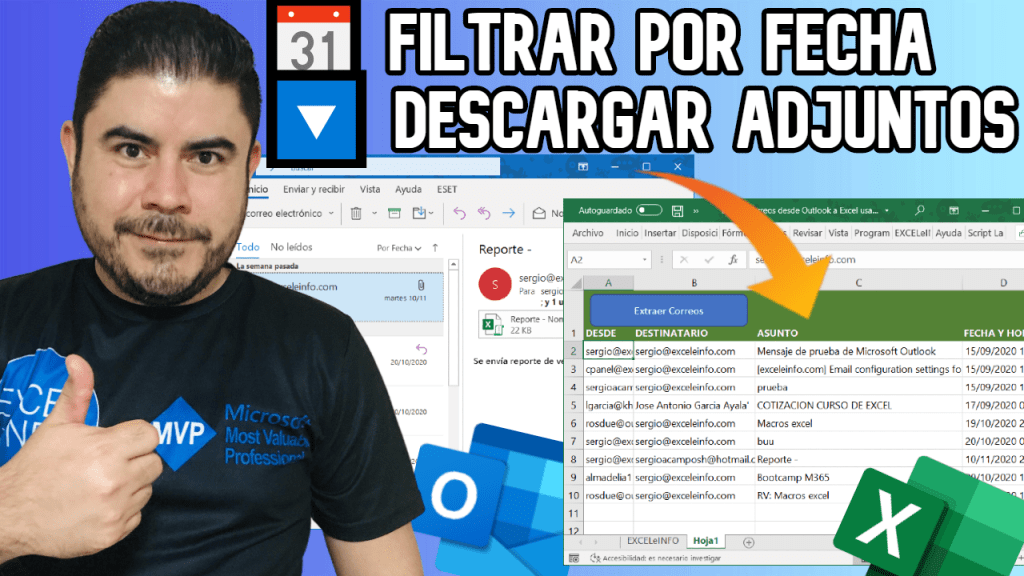
Task: Open the Ayuda tab in Outlook
Action: (x=408, y=189)
